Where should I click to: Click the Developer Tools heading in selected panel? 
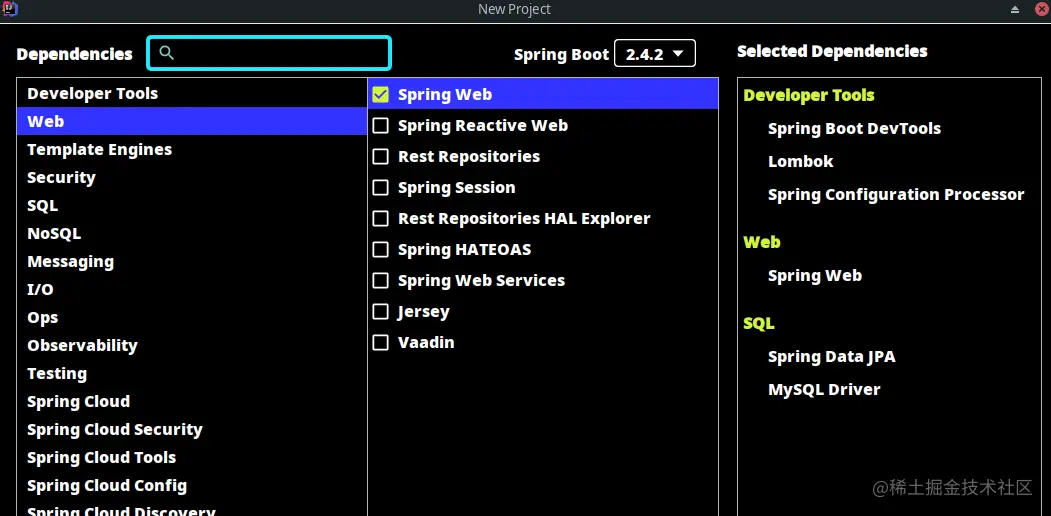point(809,96)
